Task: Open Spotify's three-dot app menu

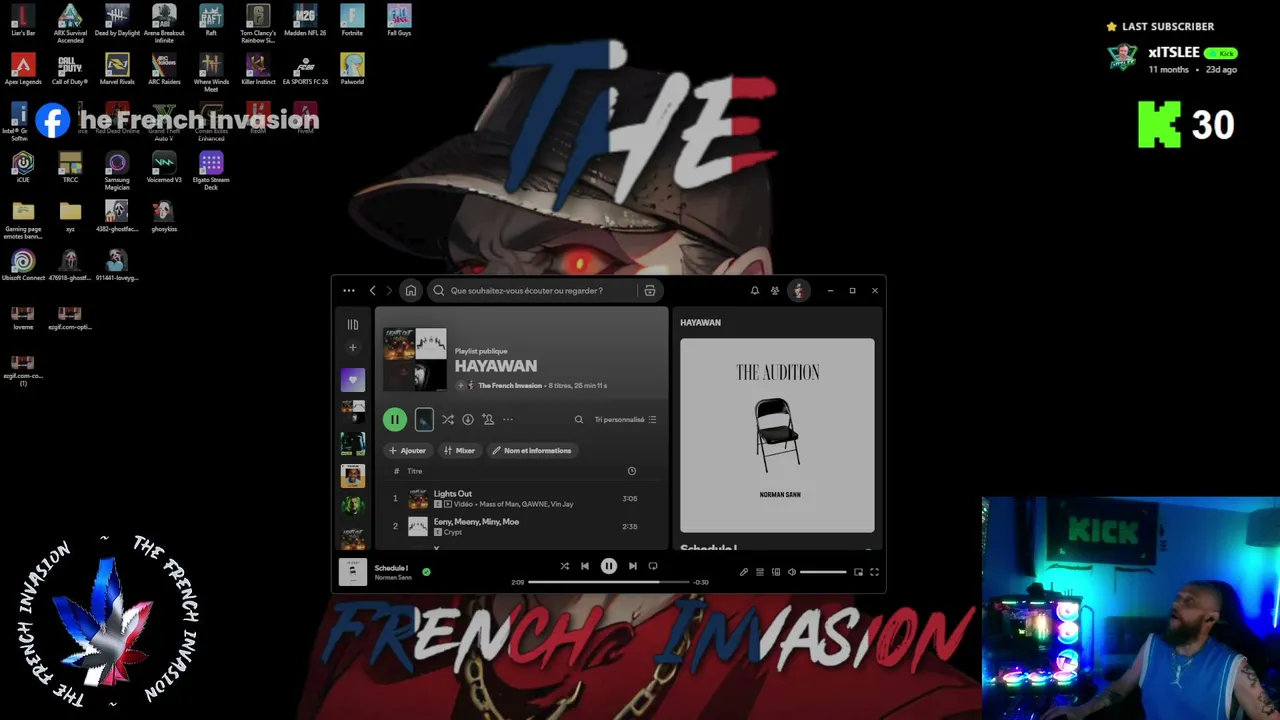Action: click(x=348, y=291)
